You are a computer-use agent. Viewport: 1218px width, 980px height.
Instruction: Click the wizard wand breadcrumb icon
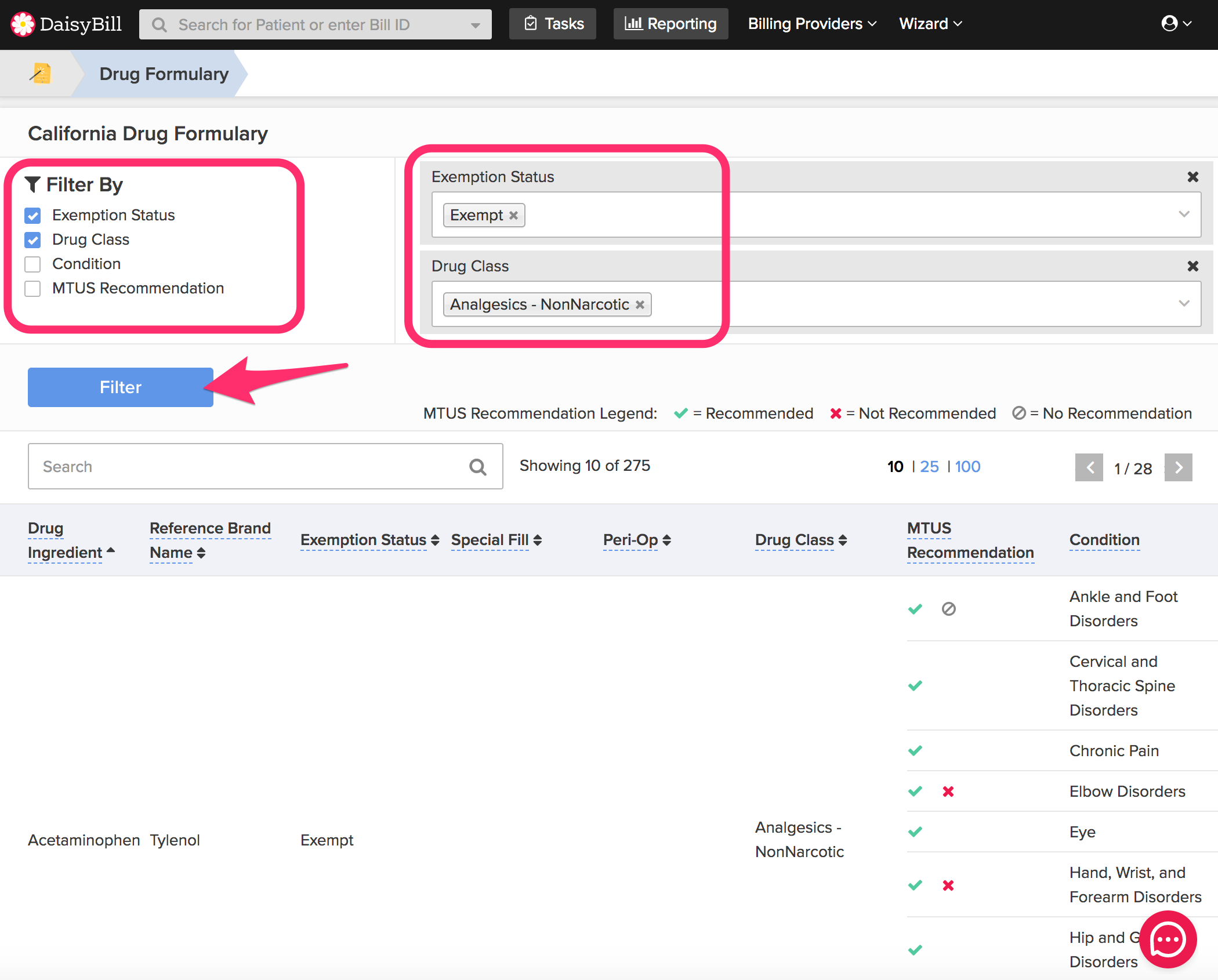(41, 74)
